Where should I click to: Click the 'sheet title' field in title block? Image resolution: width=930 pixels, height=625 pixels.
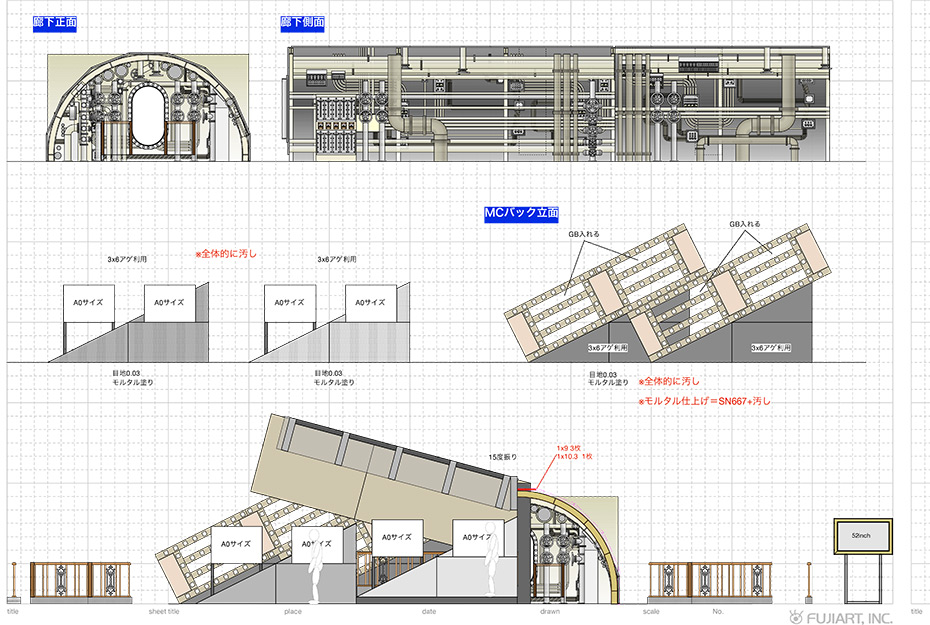pos(164,610)
